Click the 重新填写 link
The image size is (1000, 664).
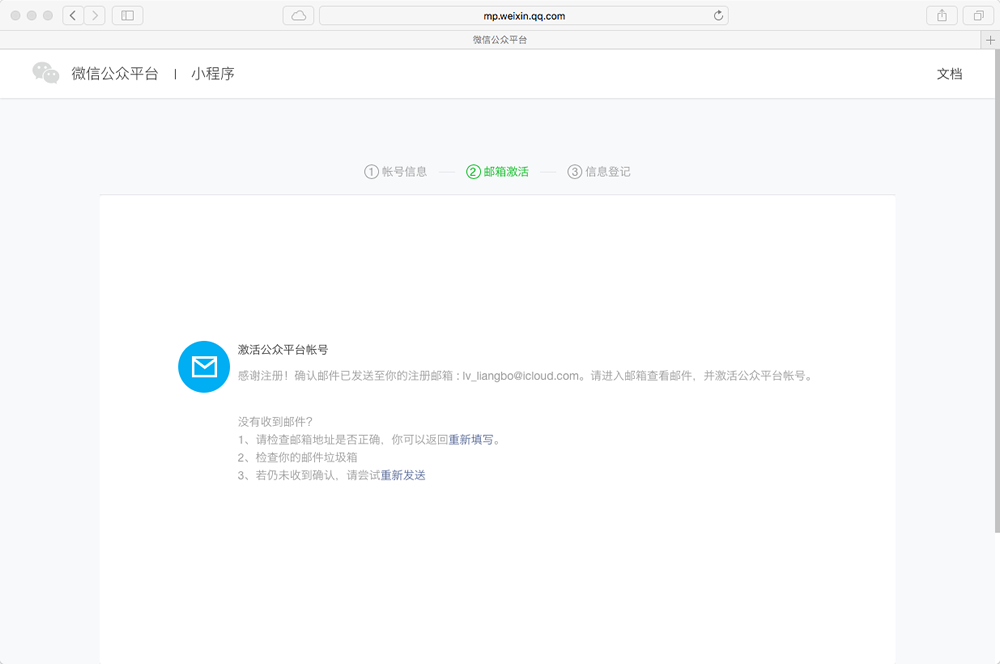[x=471, y=439]
